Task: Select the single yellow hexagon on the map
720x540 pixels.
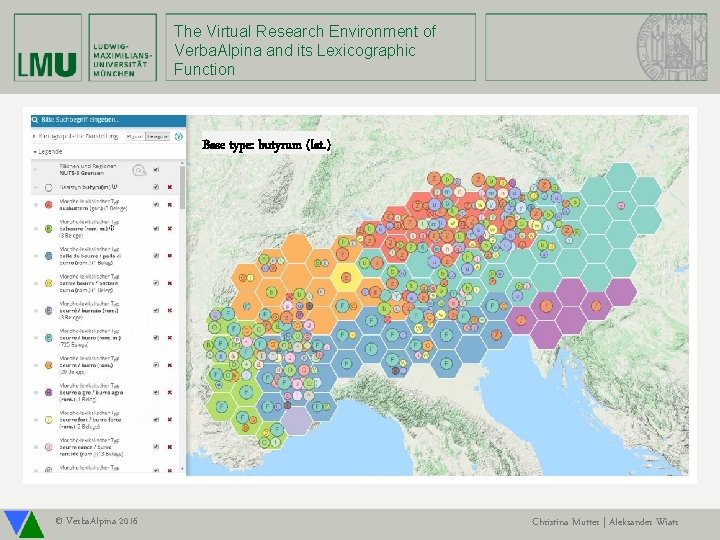Action: tap(346, 277)
